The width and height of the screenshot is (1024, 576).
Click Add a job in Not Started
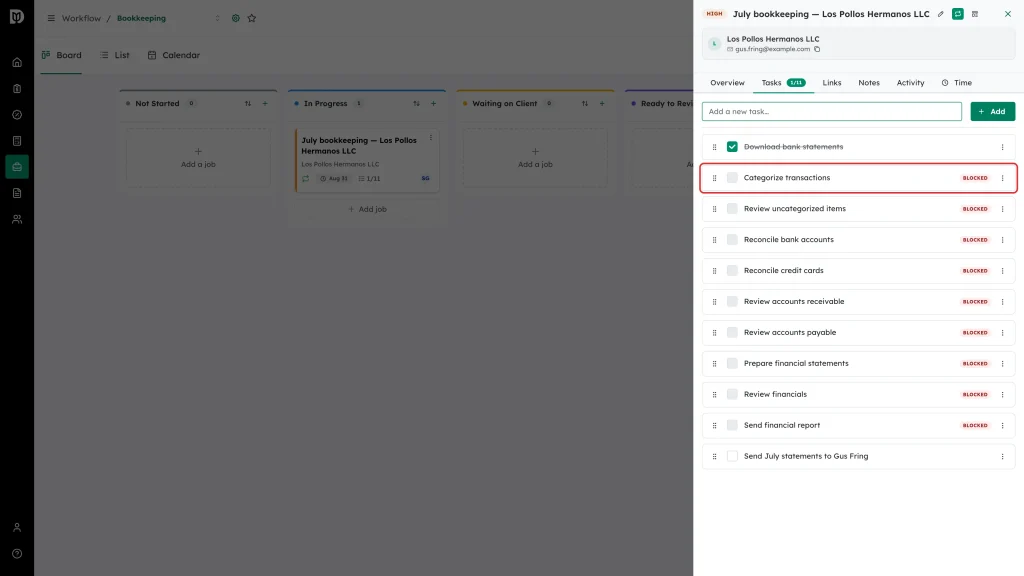pos(198,157)
